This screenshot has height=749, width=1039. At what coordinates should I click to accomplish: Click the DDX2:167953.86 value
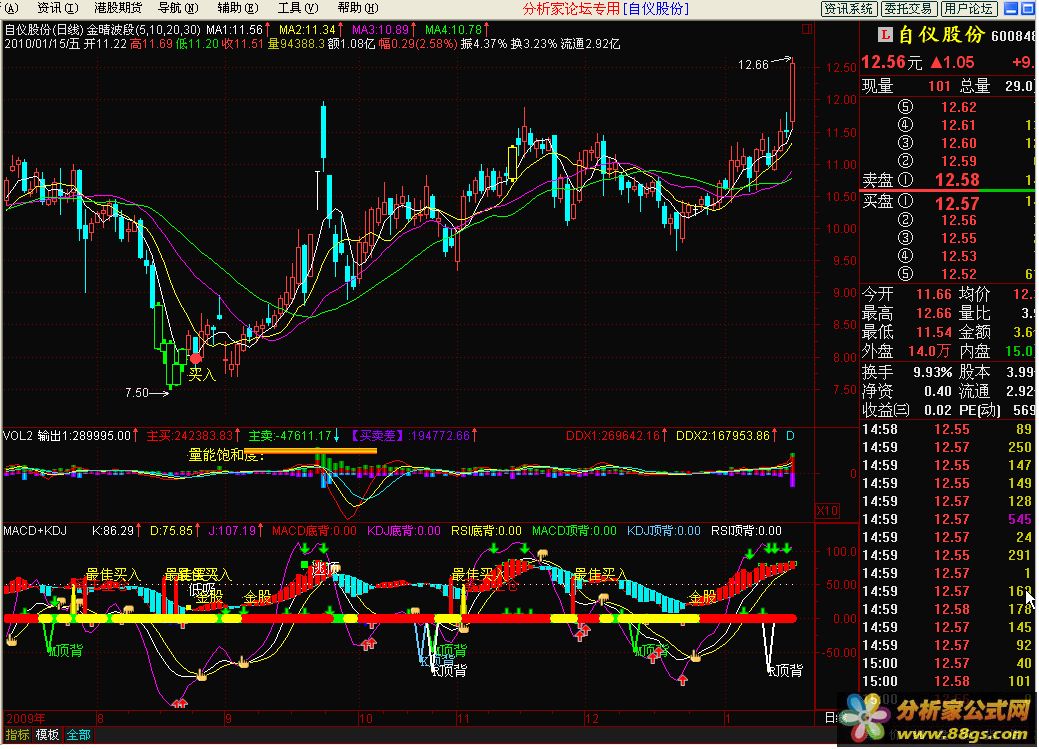pos(723,436)
